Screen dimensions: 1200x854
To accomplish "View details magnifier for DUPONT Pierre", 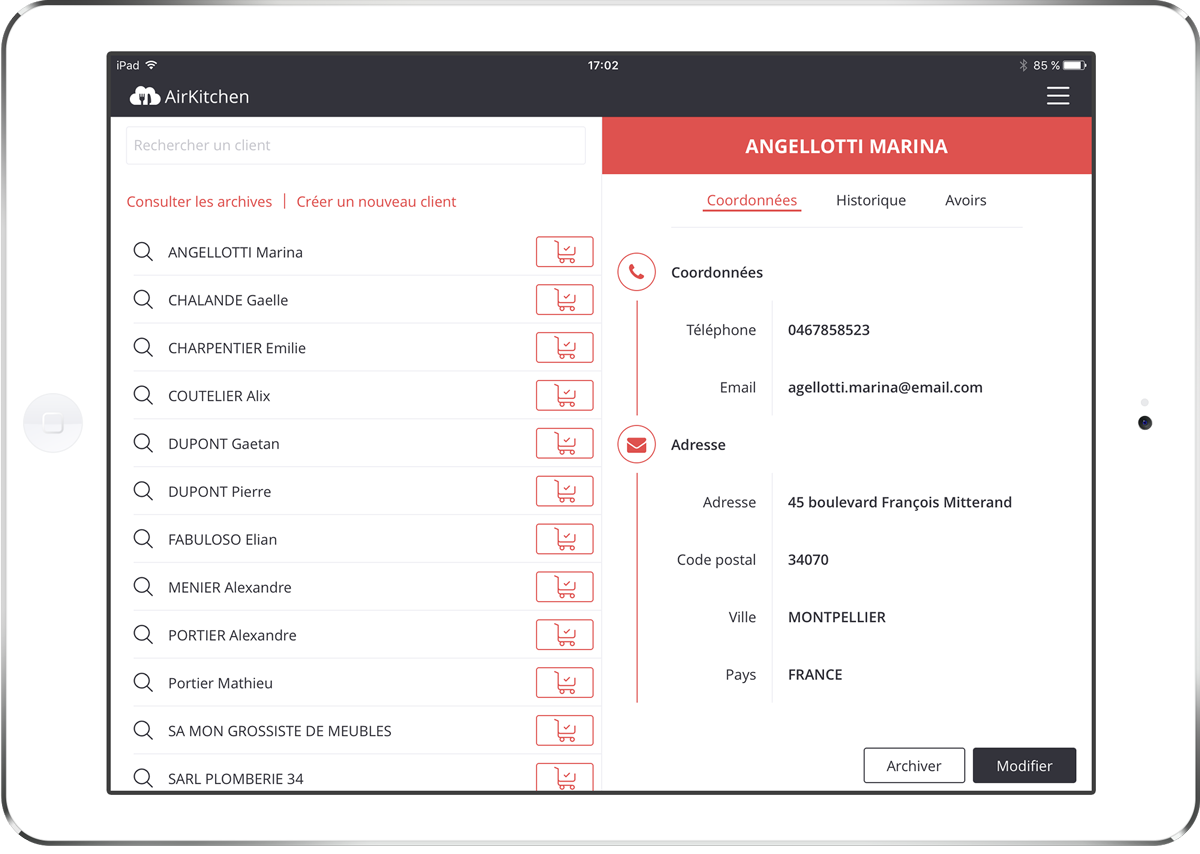I will tap(143, 491).
